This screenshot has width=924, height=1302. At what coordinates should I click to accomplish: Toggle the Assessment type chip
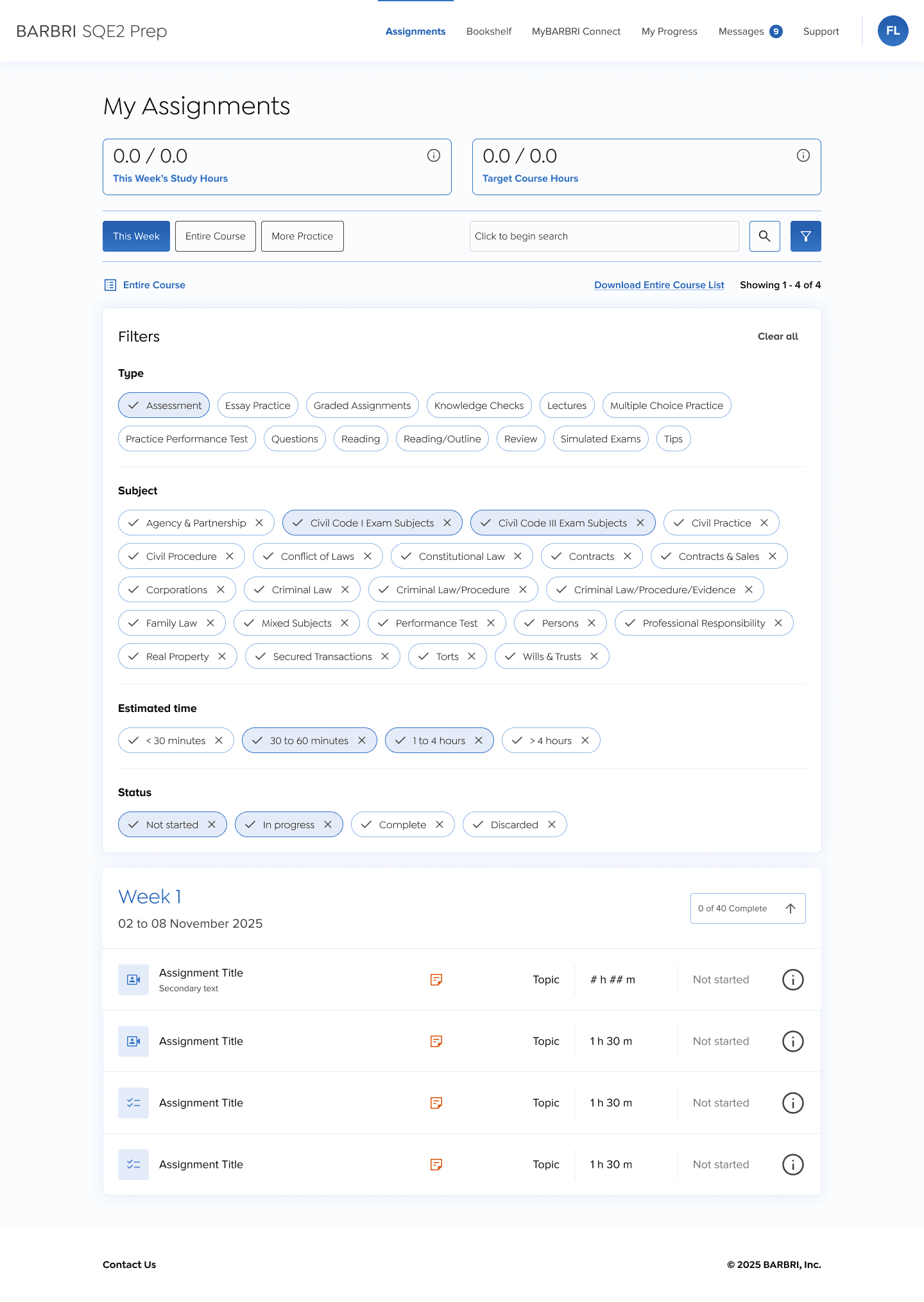[164, 405]
